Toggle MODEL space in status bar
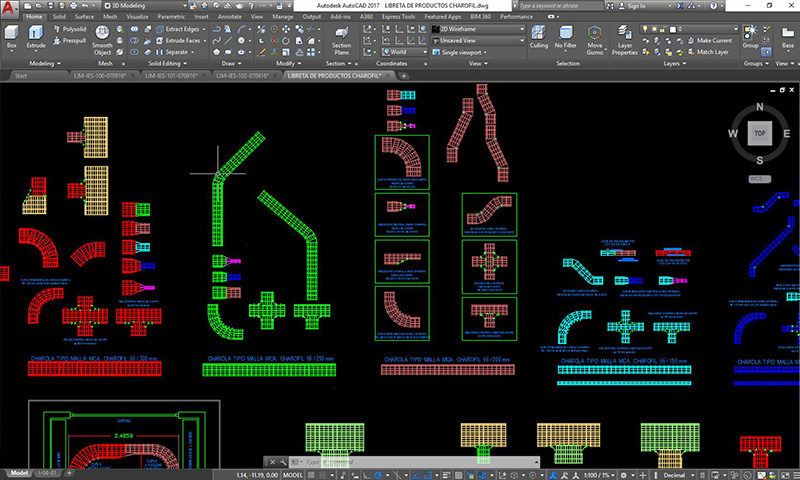Image resolution: width=800 pixels, height=480 pixels. [293, 475]
